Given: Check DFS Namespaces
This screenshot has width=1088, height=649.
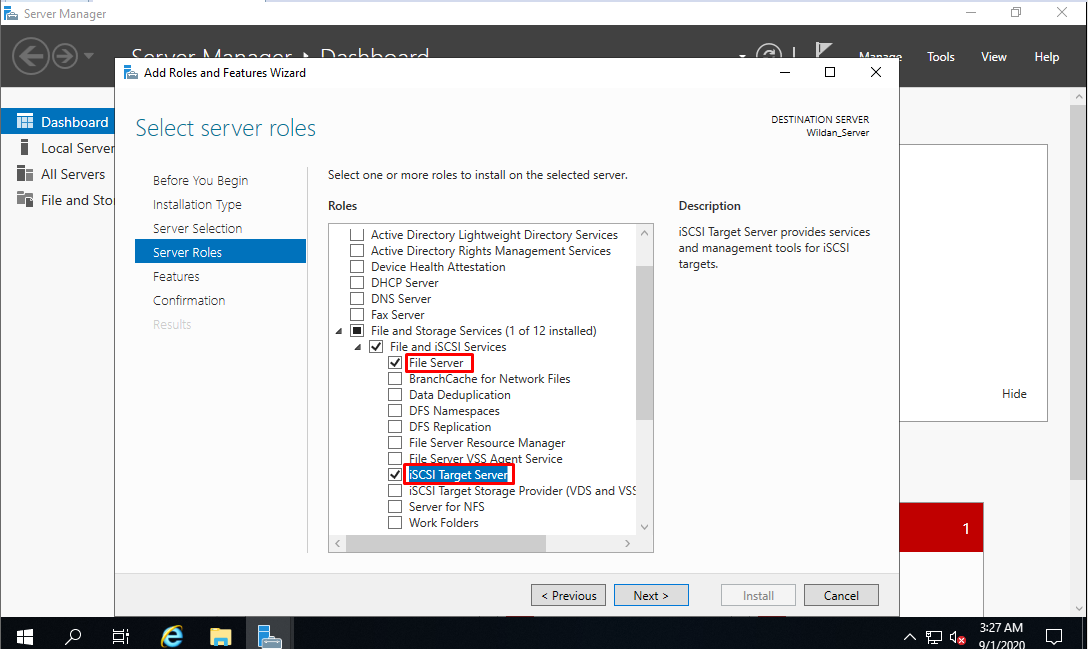Looking at the screenshot, I should coord(395,410).
